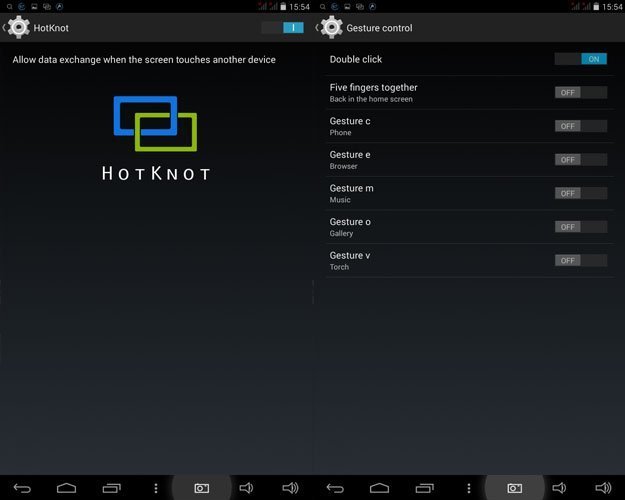Take screenshot from Gesture control navbar

(515, 488)
